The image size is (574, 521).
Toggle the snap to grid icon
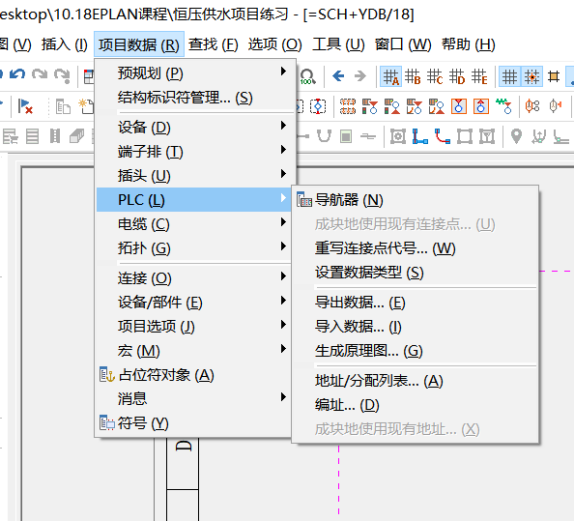[532, 77]
